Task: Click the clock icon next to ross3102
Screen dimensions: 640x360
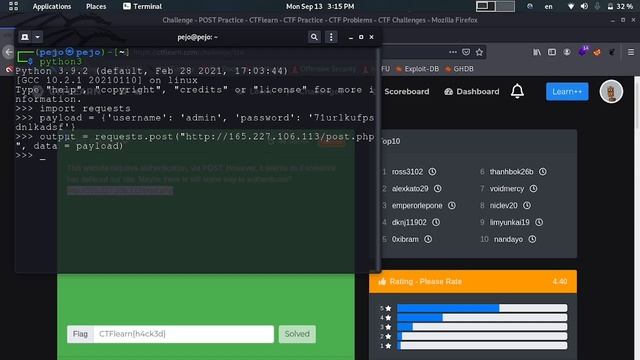Action: tap(432, 171)
